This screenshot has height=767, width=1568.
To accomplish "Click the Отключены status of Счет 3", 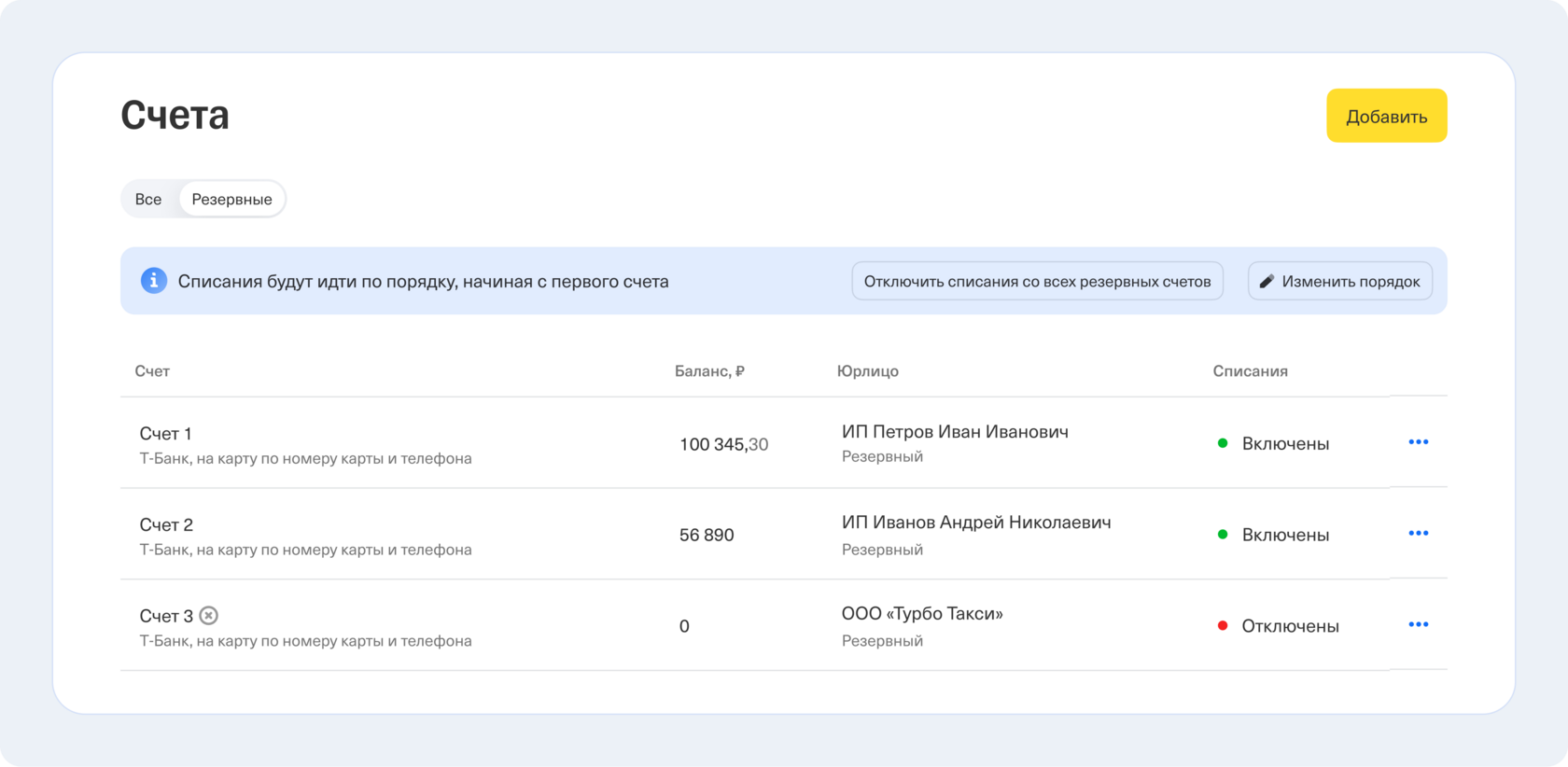I will click(x=1290, y=627).
